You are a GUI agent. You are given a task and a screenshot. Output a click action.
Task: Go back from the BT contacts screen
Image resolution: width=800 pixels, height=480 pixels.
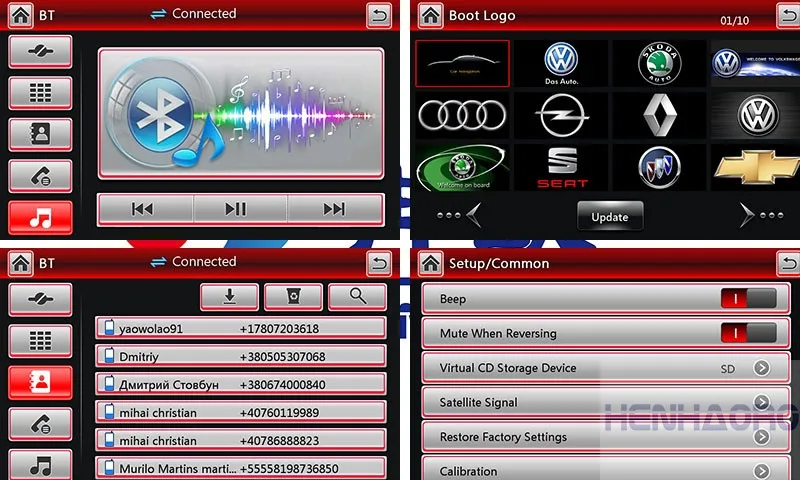[379, 264]
